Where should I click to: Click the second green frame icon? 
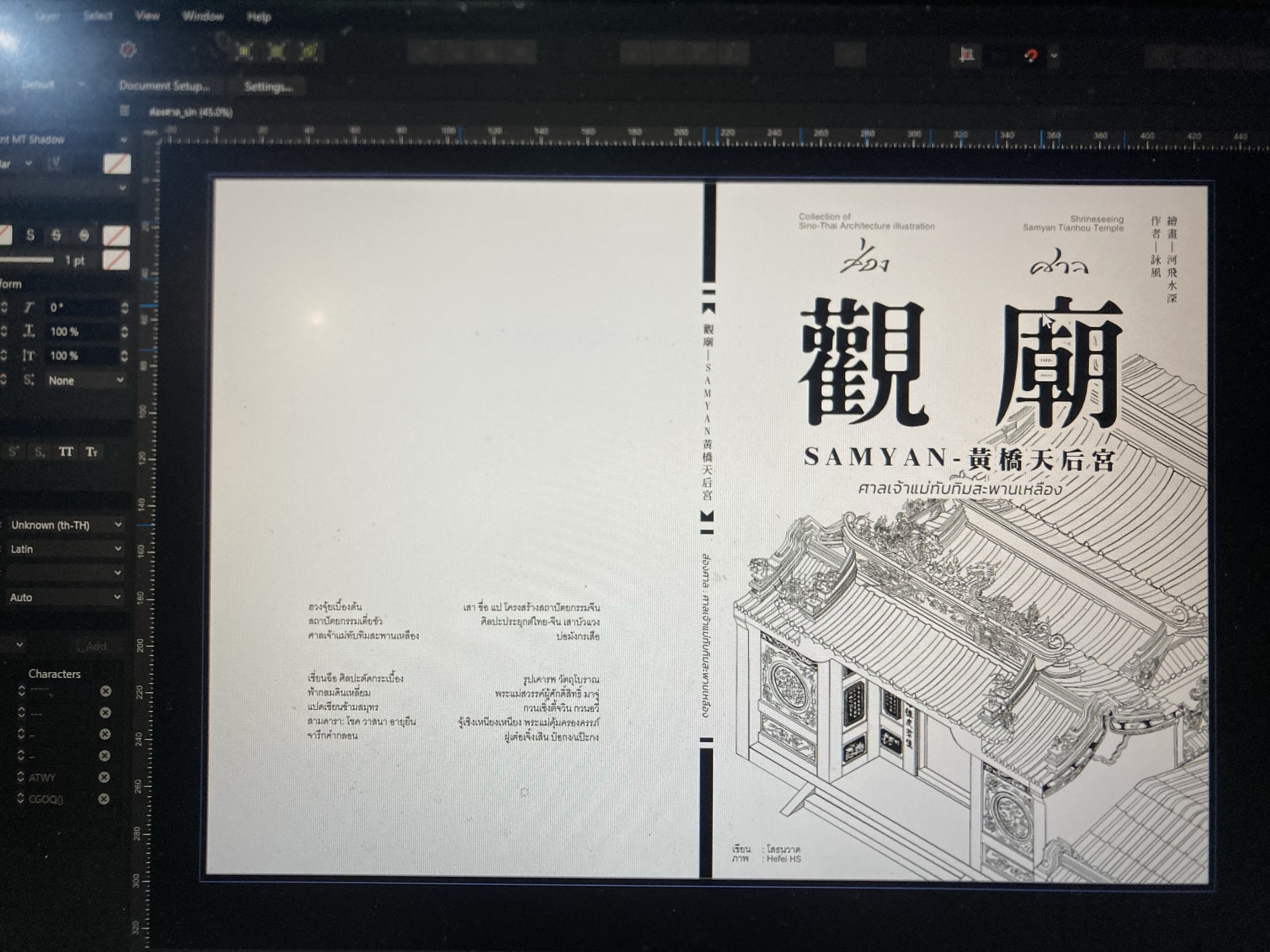tap(277, 51)
